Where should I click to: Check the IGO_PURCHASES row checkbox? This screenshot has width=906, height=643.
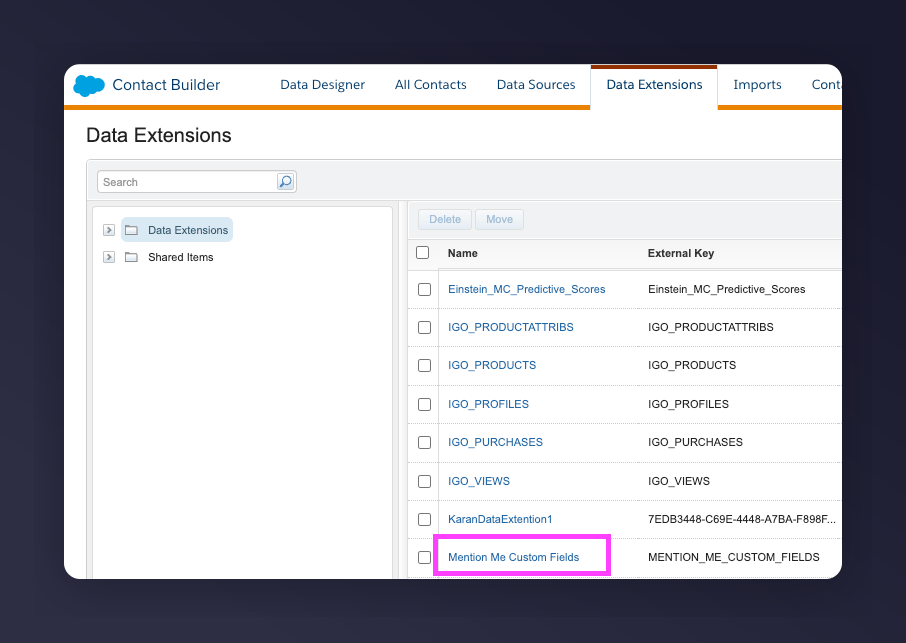(x=424, y=443)
